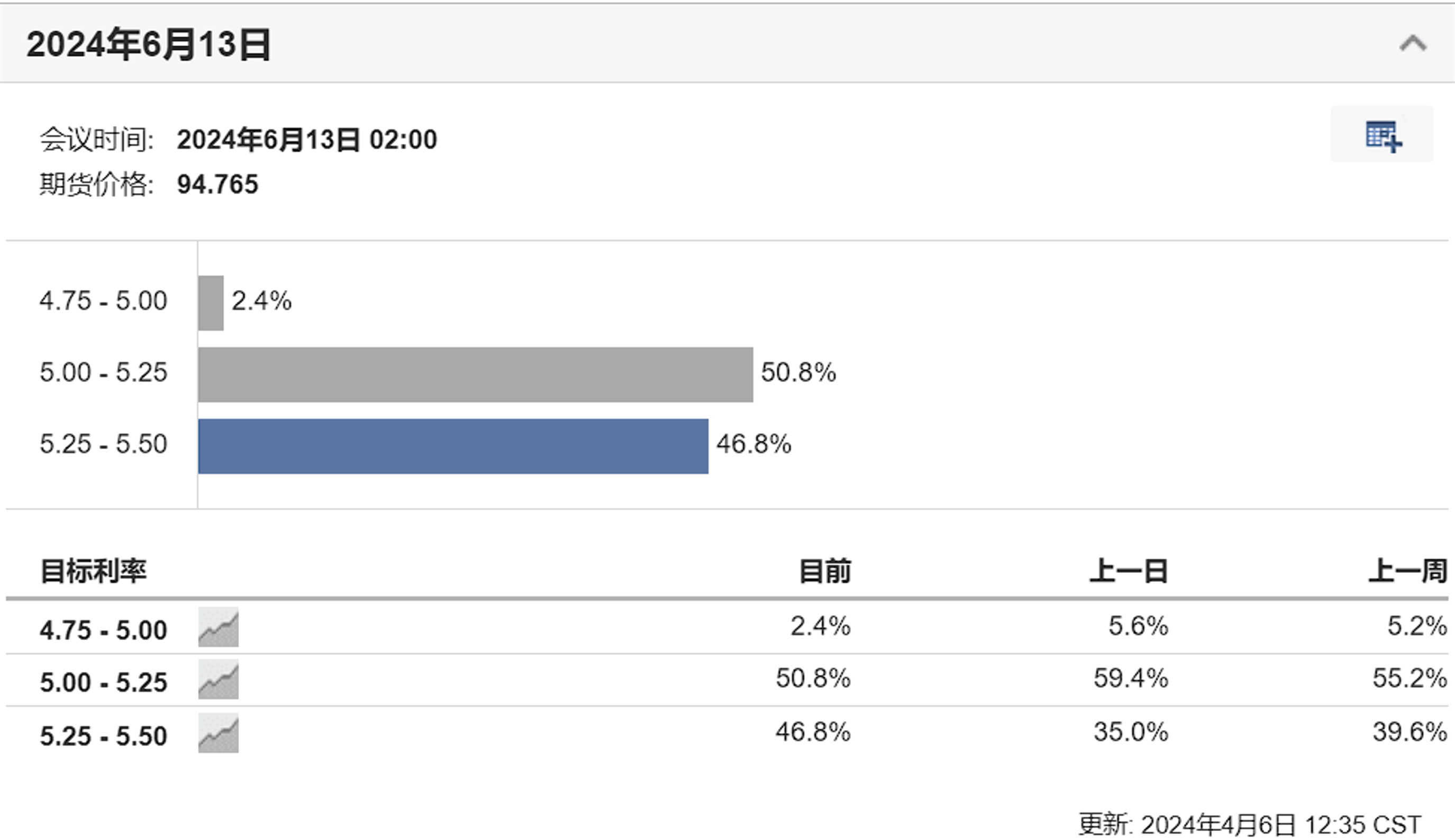
Task: Click the 59.4% previous-day value
Action: coord(1131,679)
